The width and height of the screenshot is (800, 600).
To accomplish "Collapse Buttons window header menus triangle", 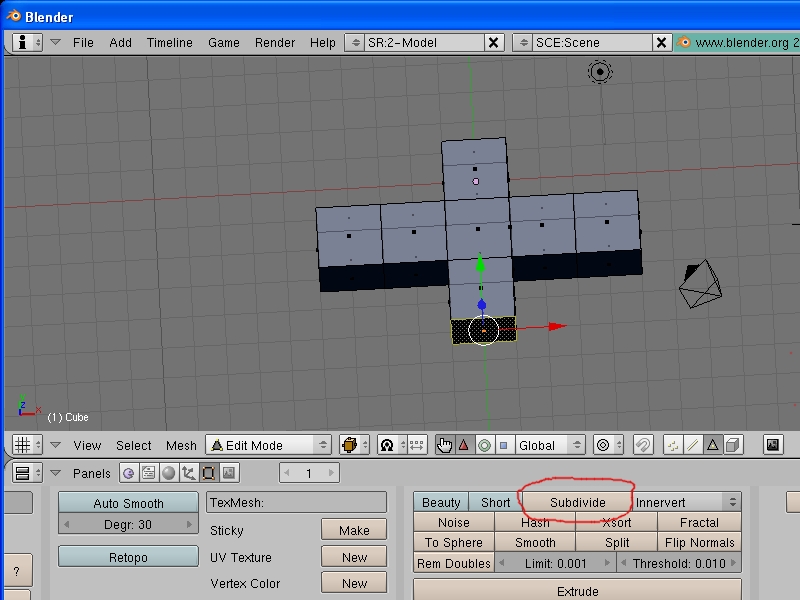I will tap(56, 473).
